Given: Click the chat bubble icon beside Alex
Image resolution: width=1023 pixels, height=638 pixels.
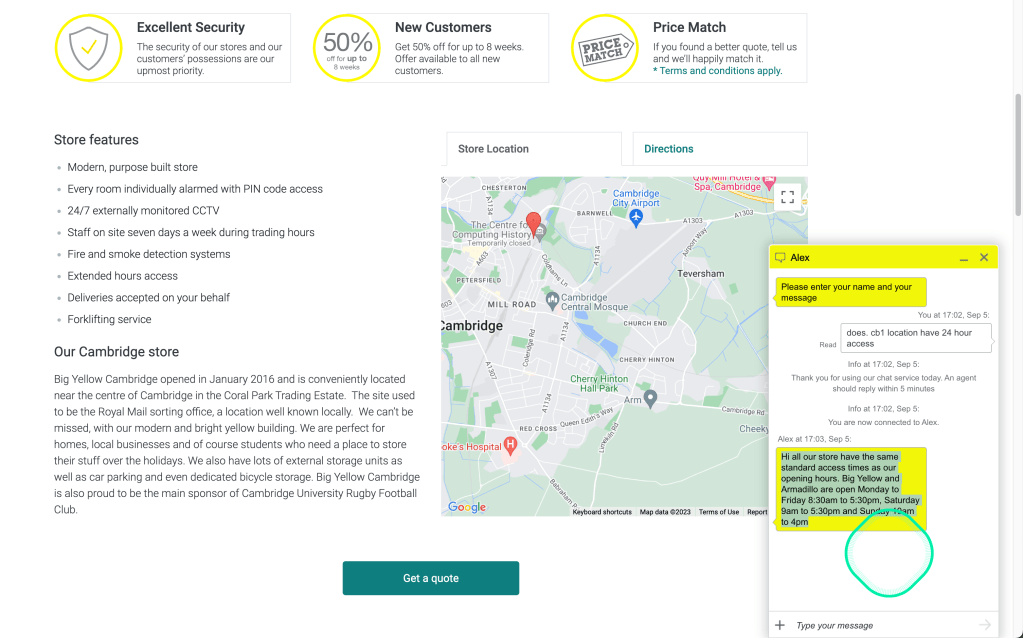Looking at the screenshot, I should (x=780, y=258).
